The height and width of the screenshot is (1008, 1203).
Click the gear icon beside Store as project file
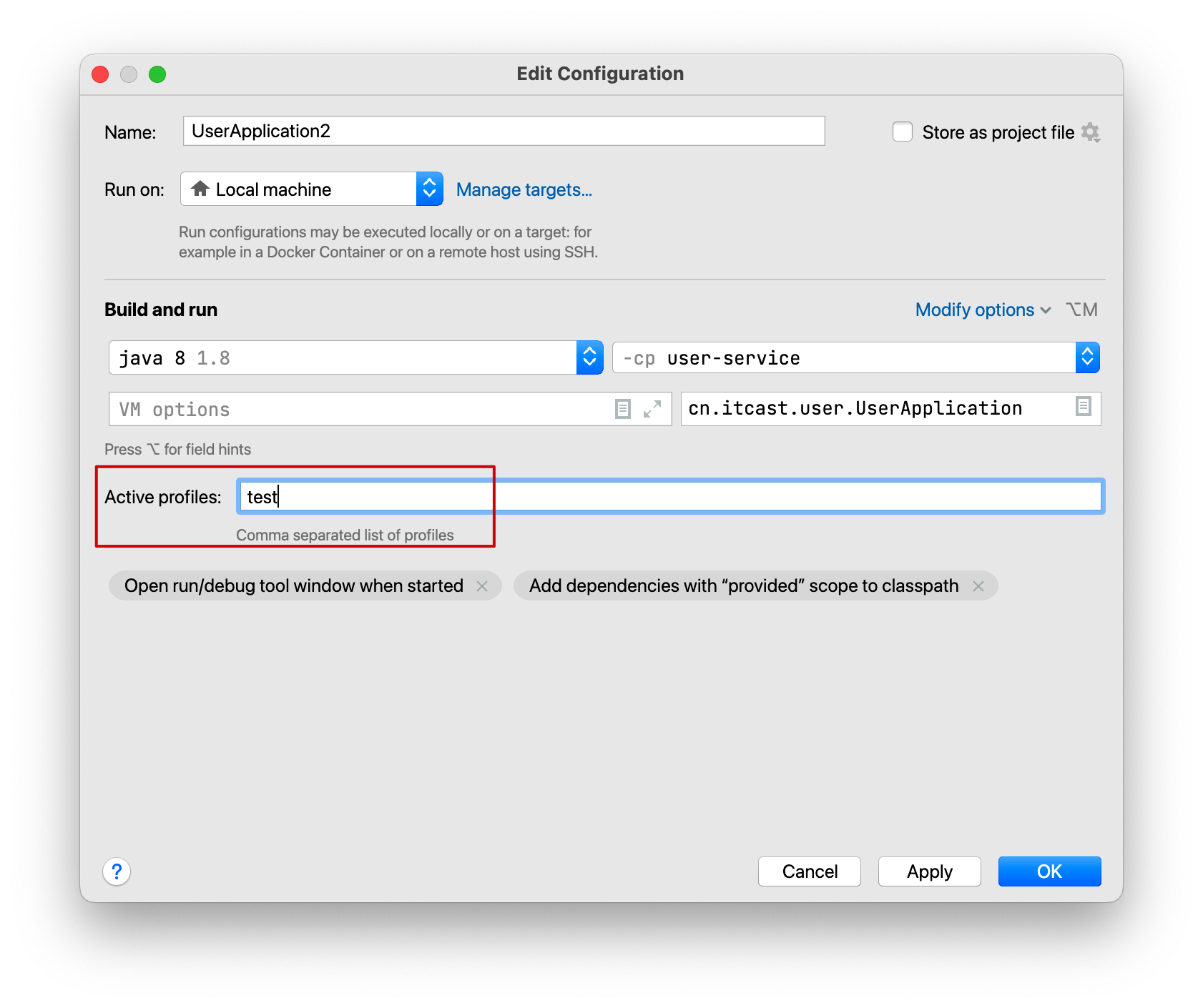[x=1090, y=132]
